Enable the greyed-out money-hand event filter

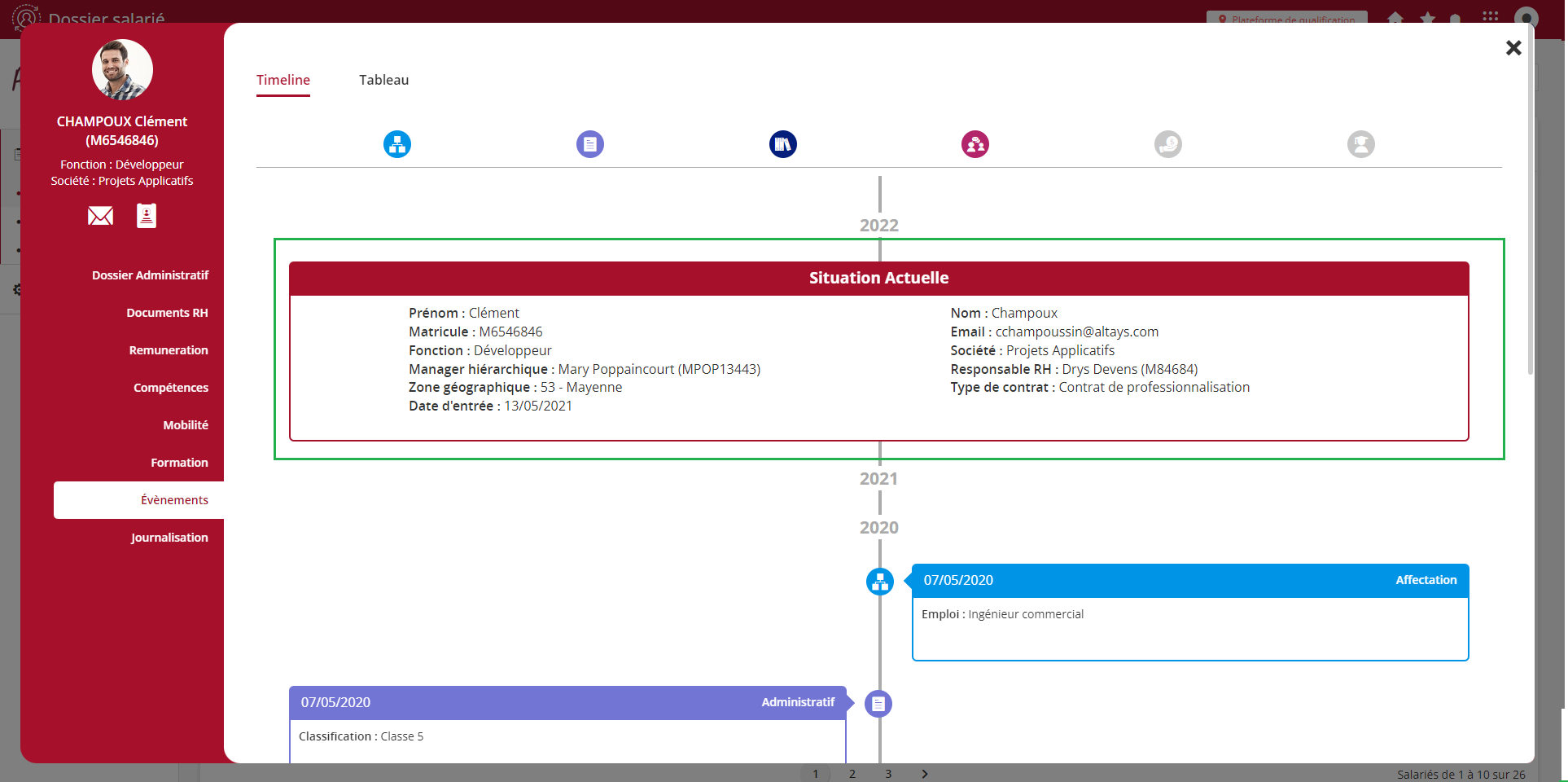[x=1168, y=144]
